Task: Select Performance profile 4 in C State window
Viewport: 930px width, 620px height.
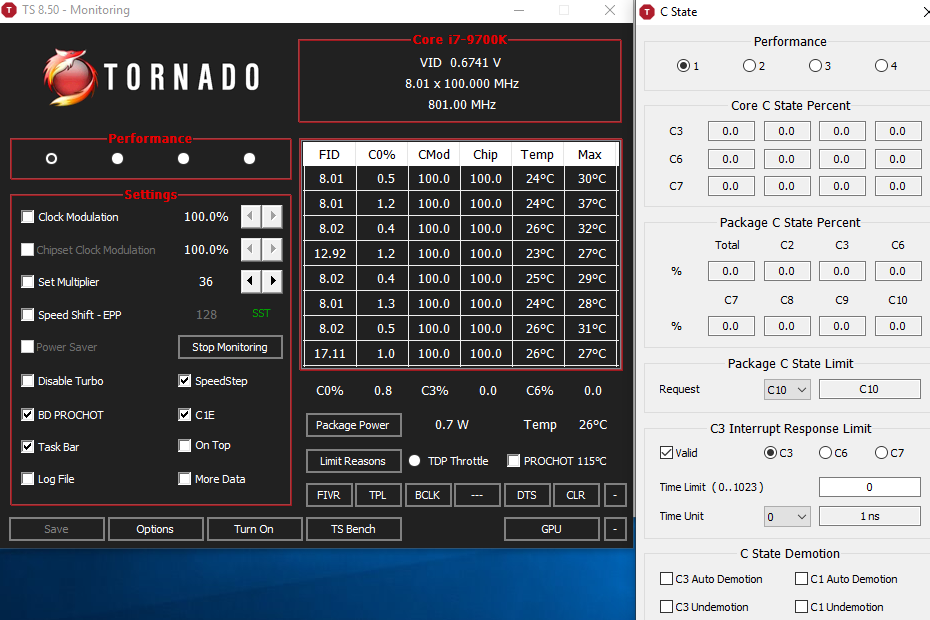Action: click(x=881, y=66)
